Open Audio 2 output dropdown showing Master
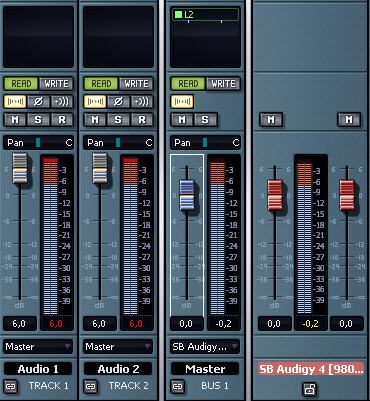 tap(118, 347)
